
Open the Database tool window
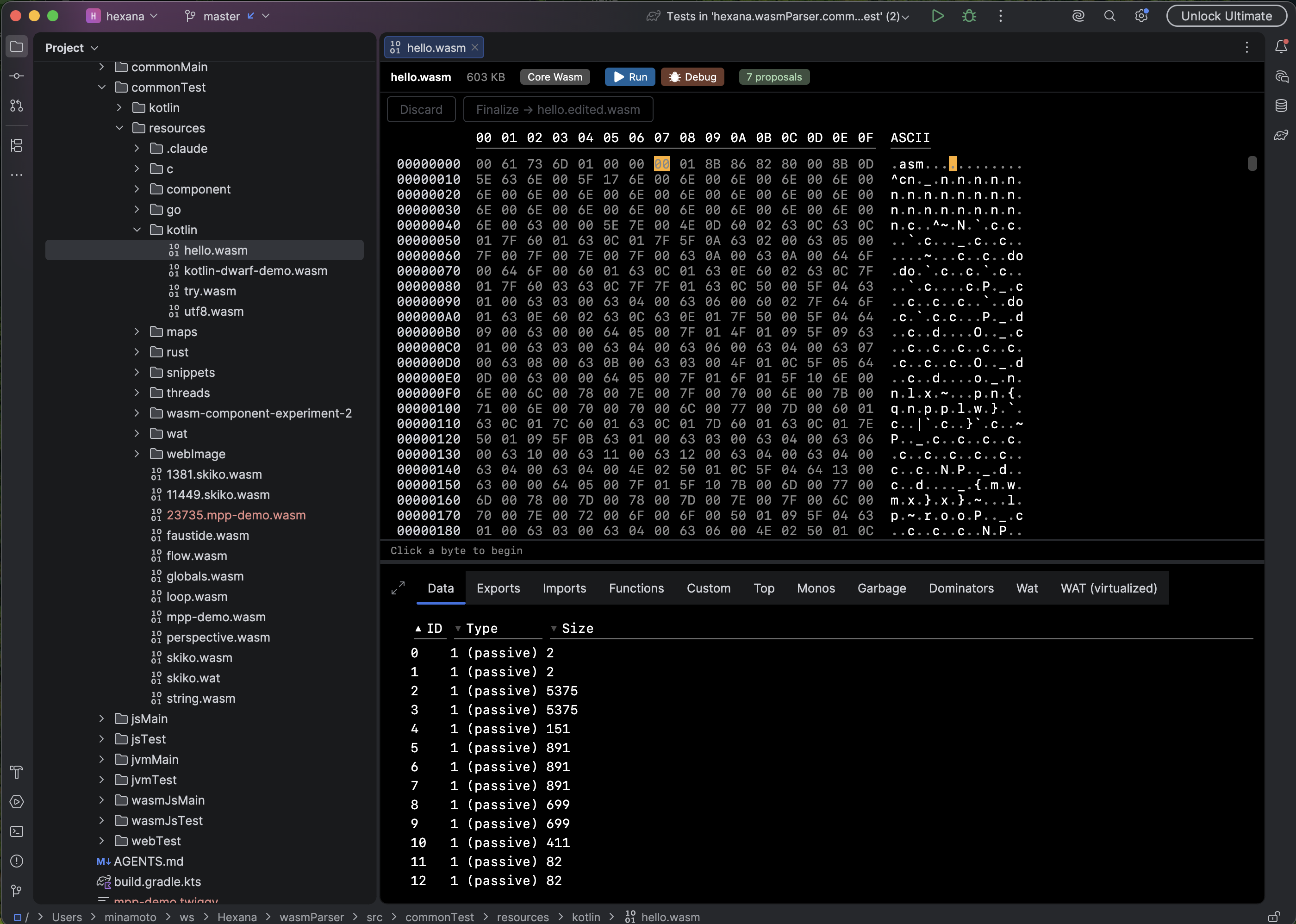[1281, 106]
